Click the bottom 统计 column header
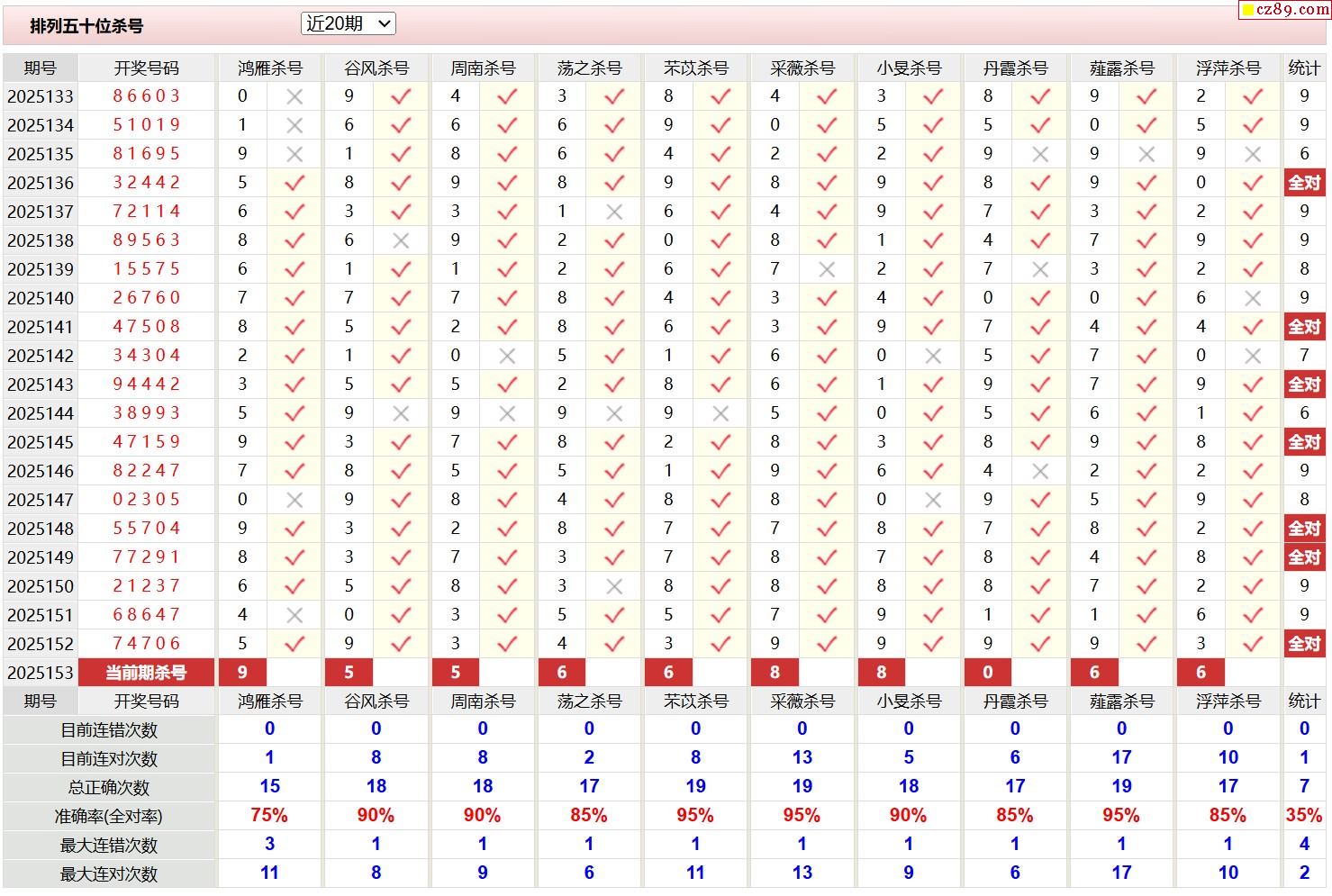 [x=1304, y=701]
